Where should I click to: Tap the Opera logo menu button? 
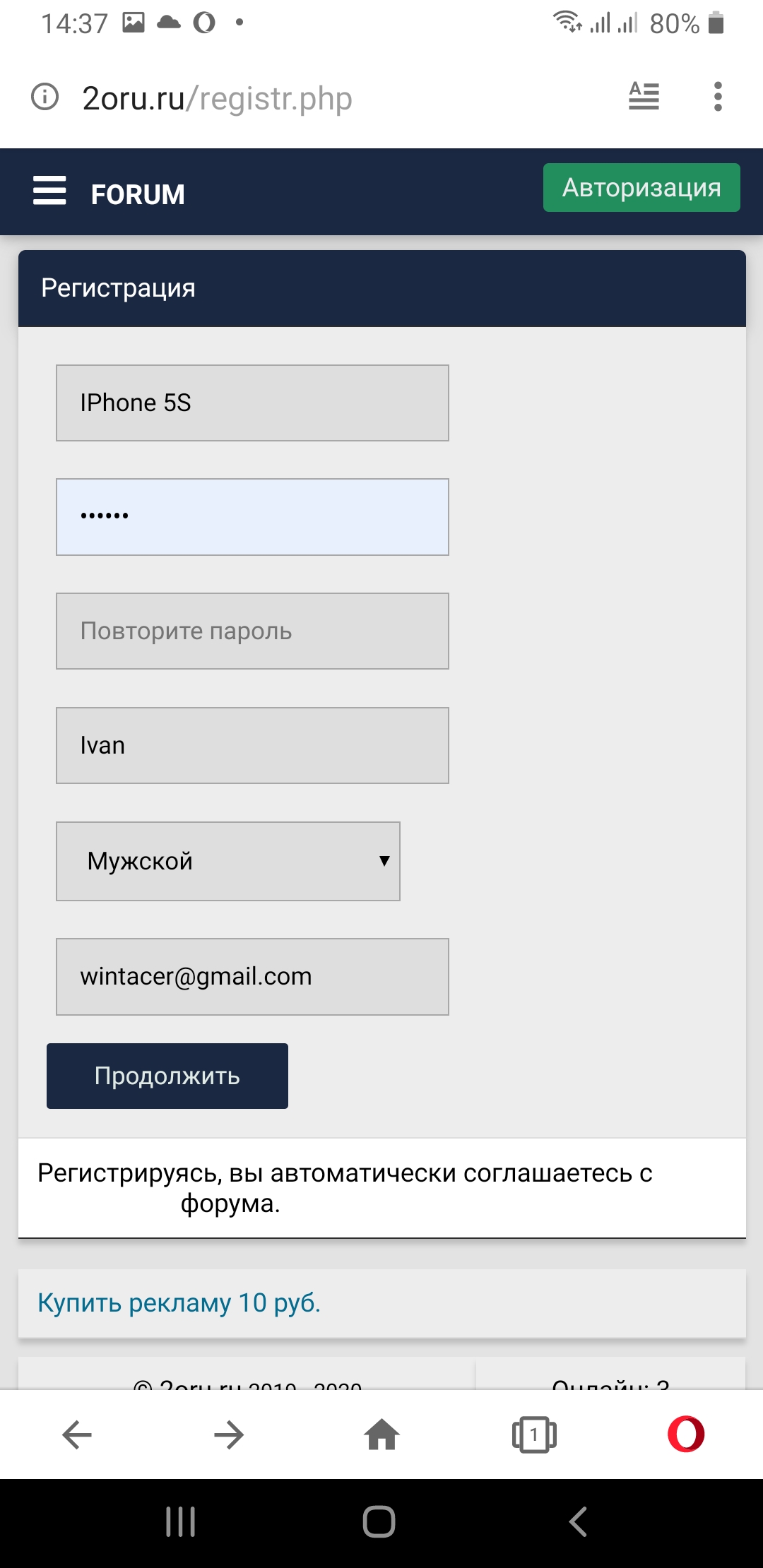686,1435
